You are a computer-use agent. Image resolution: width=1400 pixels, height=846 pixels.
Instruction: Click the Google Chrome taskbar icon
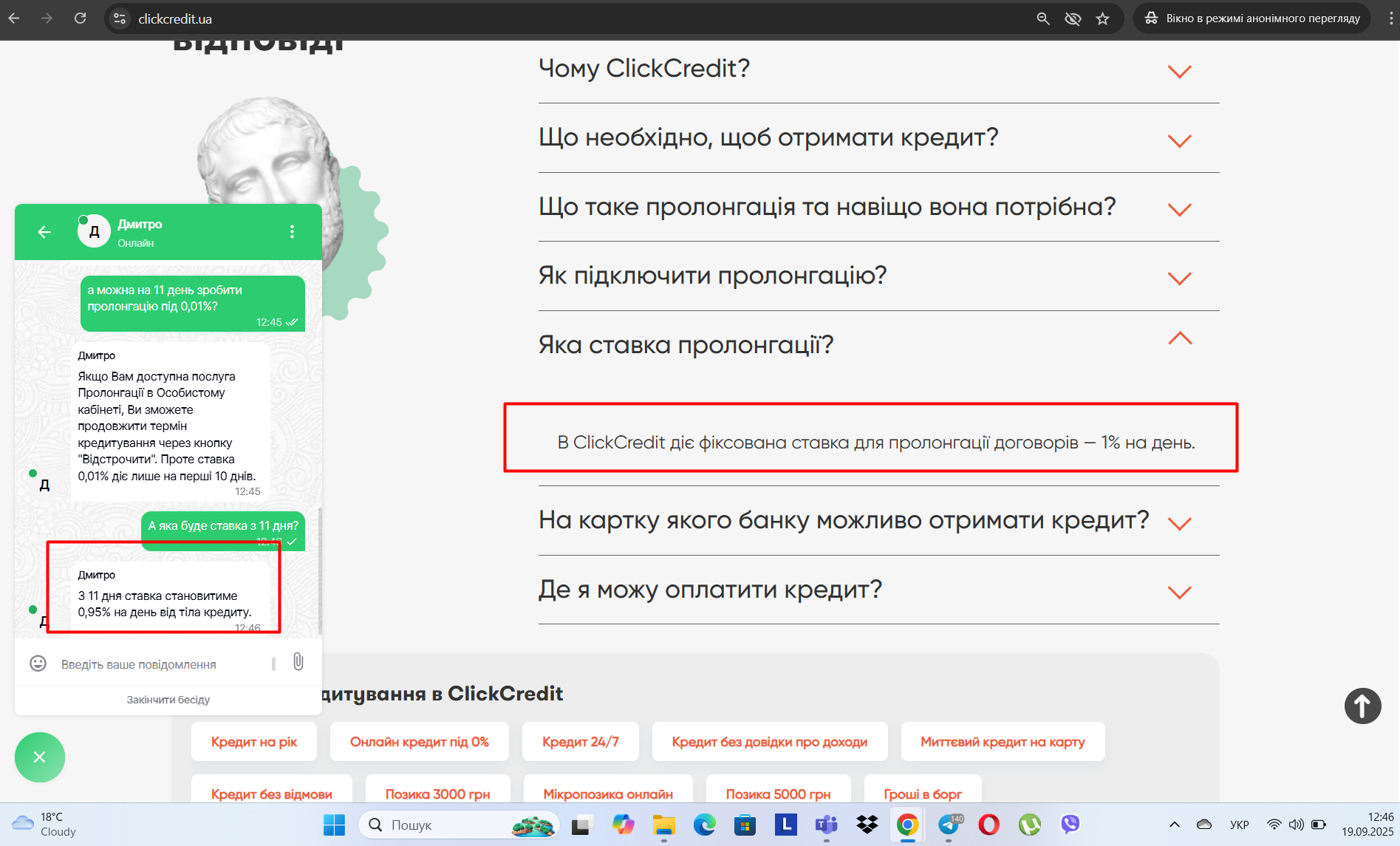pos(907,825)
